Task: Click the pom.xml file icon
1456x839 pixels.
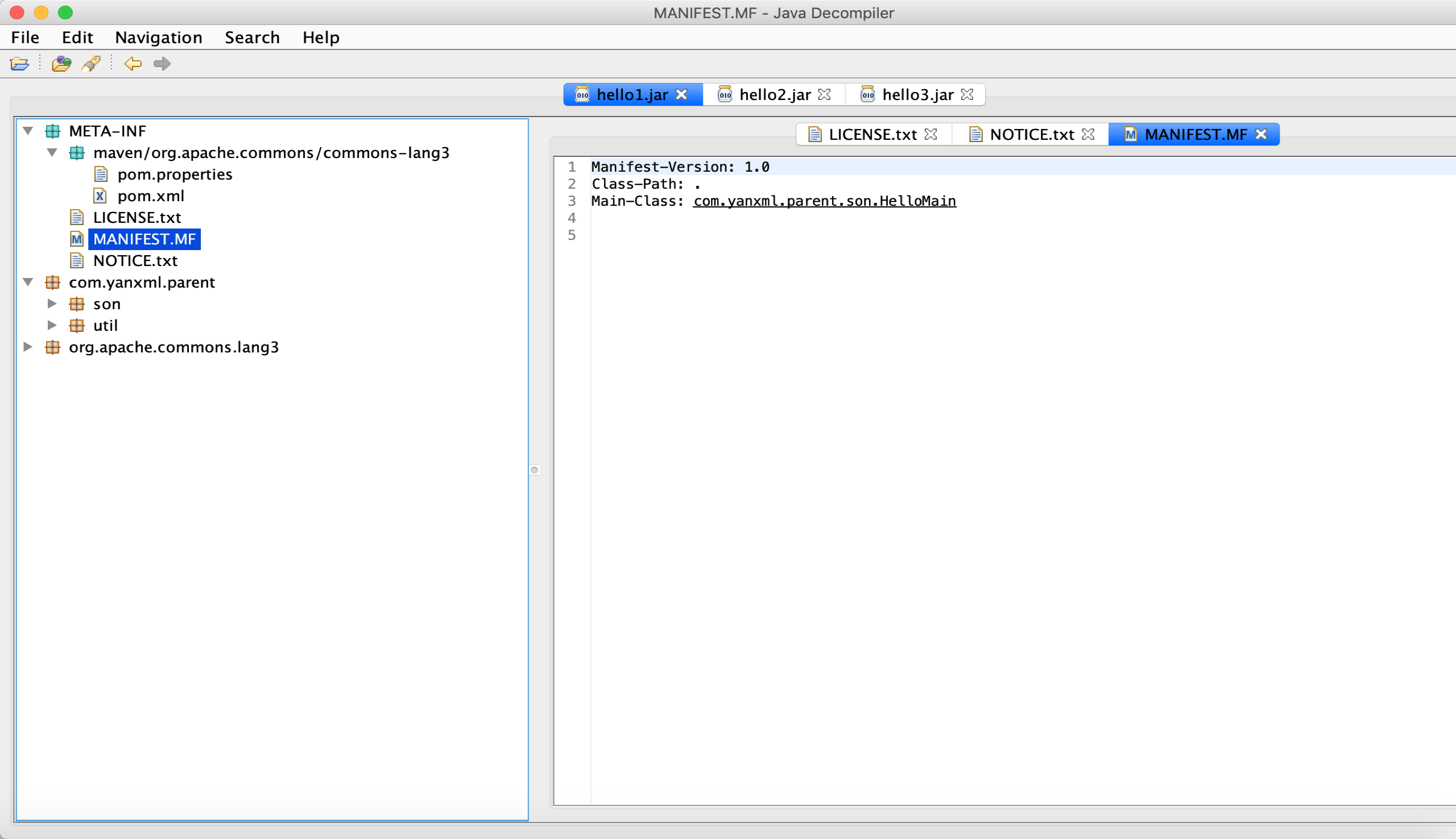Action: pos(100,196)
